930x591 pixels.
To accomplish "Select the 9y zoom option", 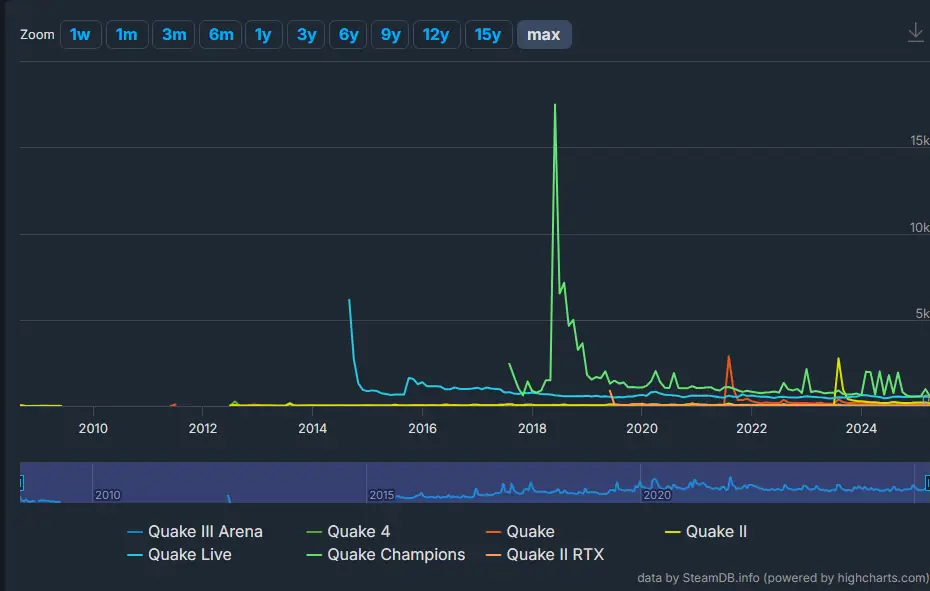I will [390, 33].
